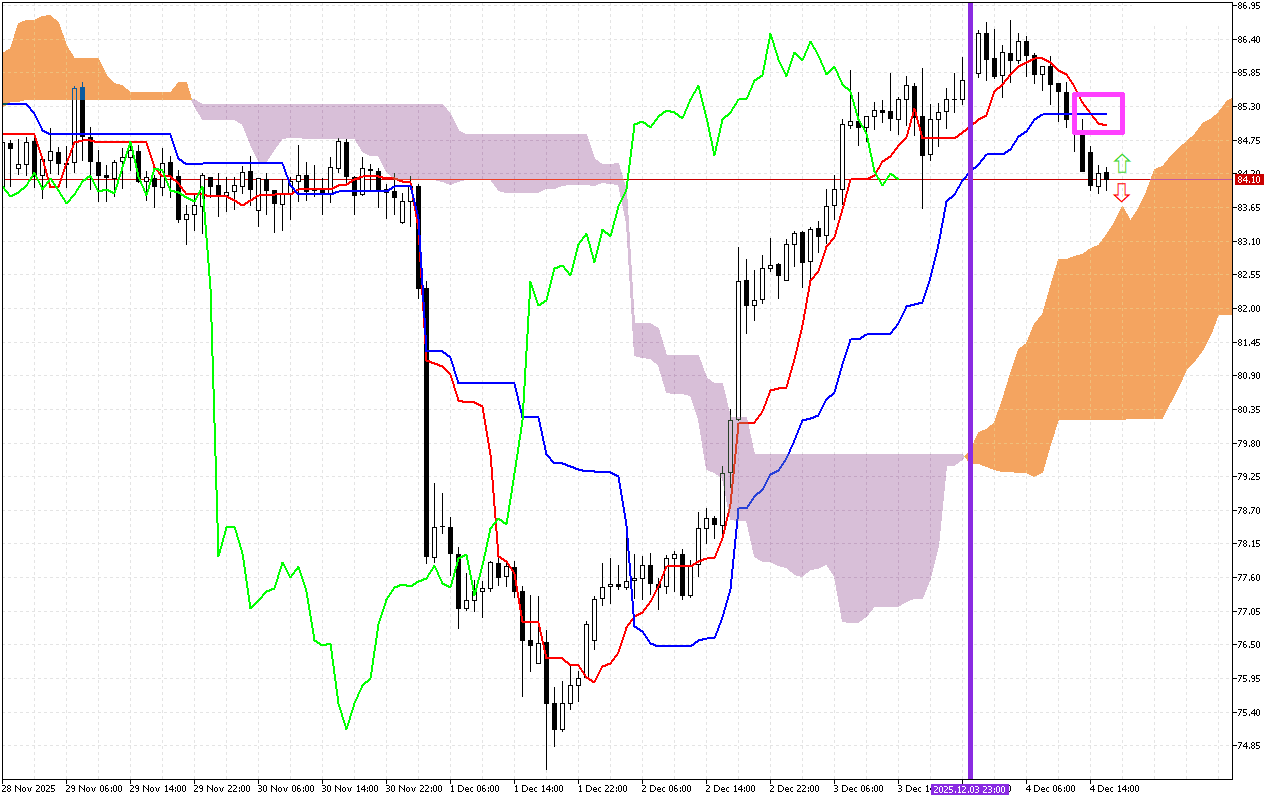This screenshot has height=800, width=1280.
Task: Click the 2025.12.03 23:00 date label
Action: point(970,789)
